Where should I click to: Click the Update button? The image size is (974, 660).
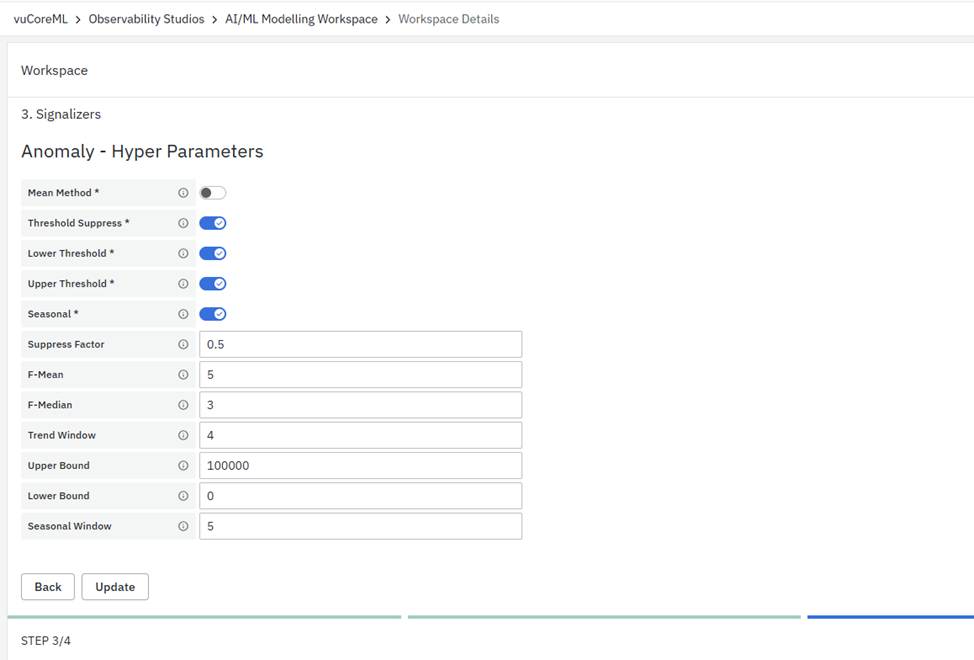coord(115,587)
